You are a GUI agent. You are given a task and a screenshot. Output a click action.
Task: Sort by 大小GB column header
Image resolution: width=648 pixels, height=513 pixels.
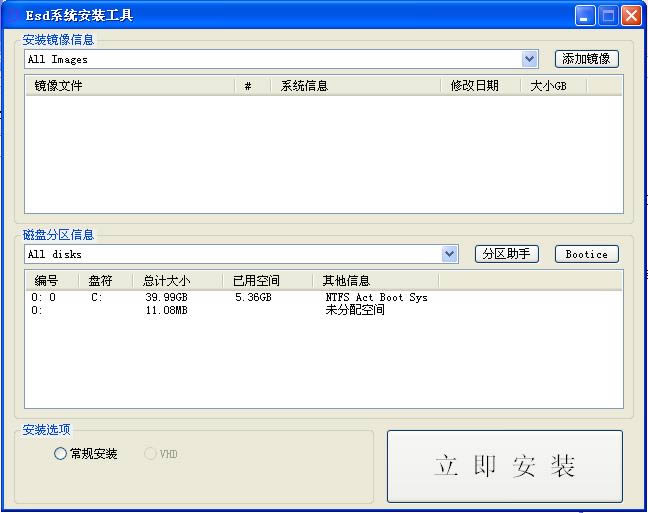tap(553, 86)
